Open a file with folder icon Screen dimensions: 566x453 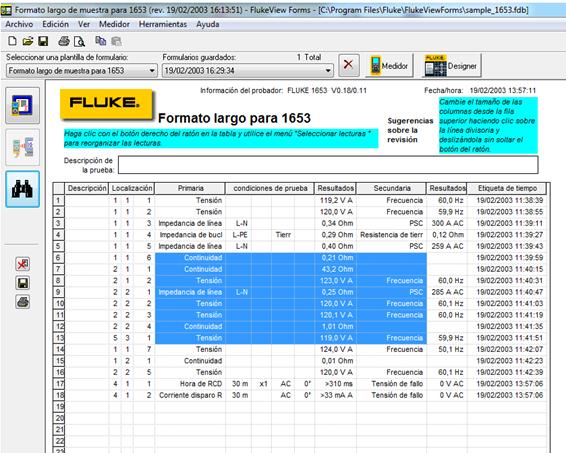[x=28, y=41]
